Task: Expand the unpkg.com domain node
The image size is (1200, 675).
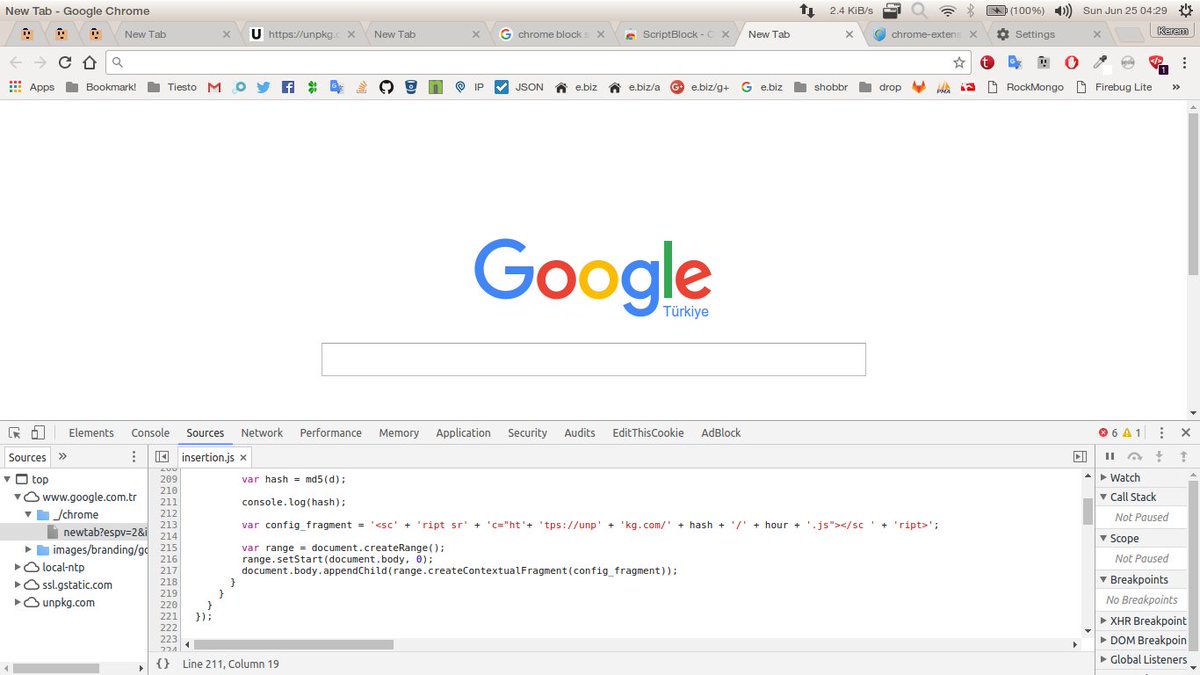Action: click(x=17, y=602)
